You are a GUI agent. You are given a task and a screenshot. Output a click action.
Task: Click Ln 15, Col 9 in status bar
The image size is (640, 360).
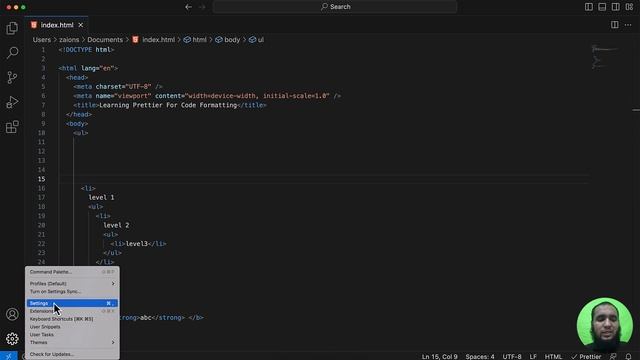click(x=440, y=356)
